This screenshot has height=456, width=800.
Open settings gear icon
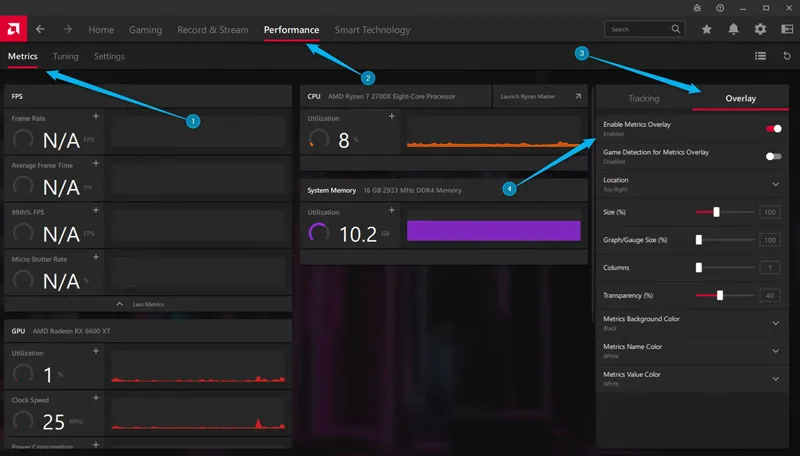click(760, 29)
